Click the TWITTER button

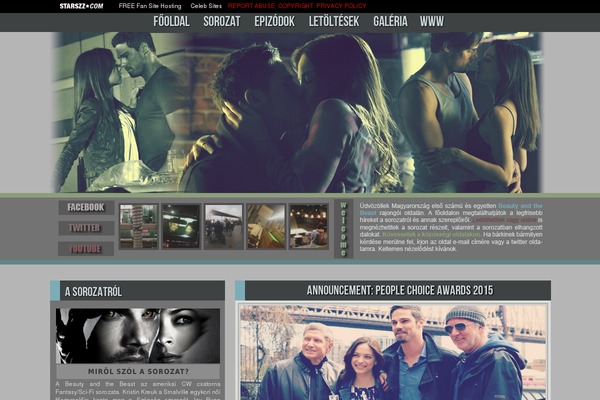click(86, 228)
